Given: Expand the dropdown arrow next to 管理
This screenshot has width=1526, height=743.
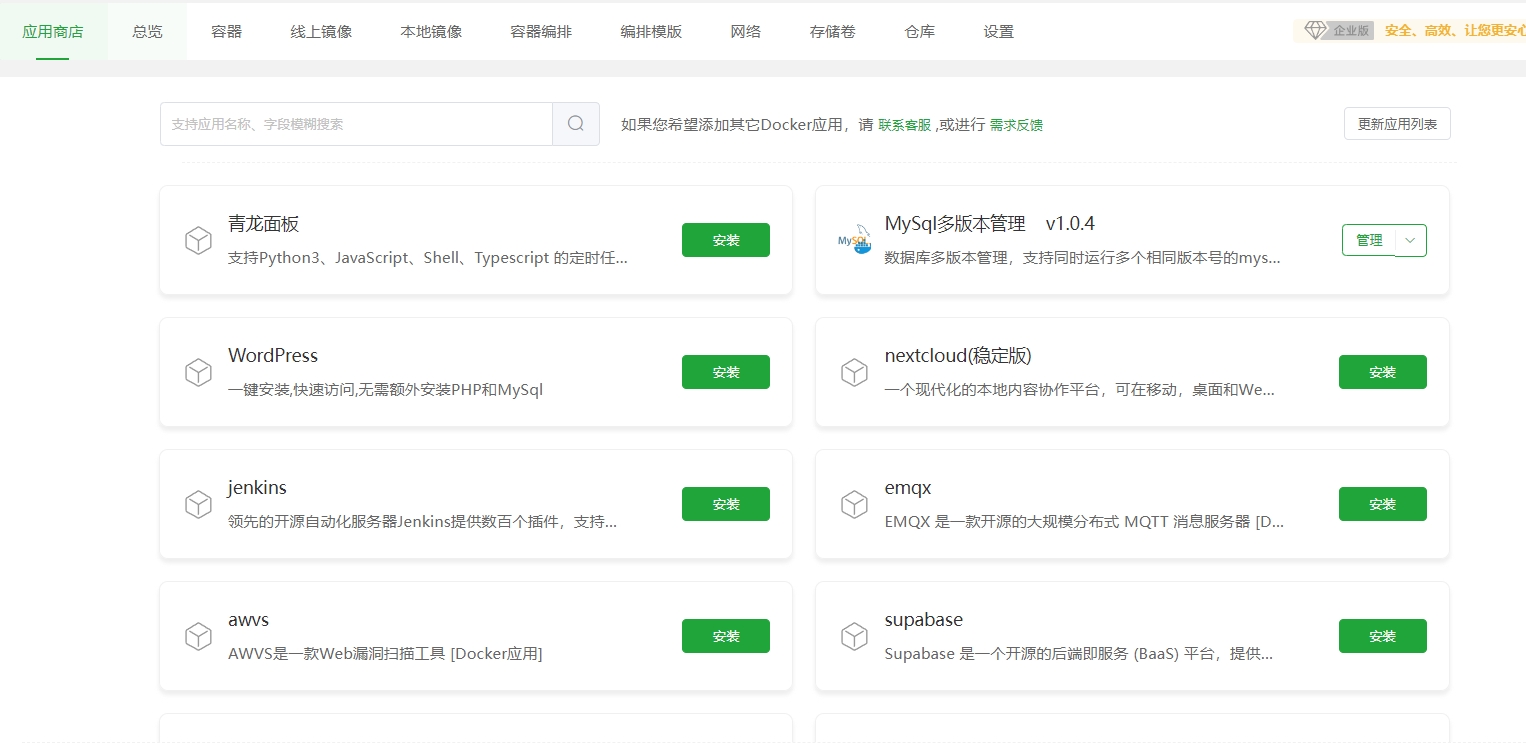Looking at the screenshot, I should point(1410,240).
